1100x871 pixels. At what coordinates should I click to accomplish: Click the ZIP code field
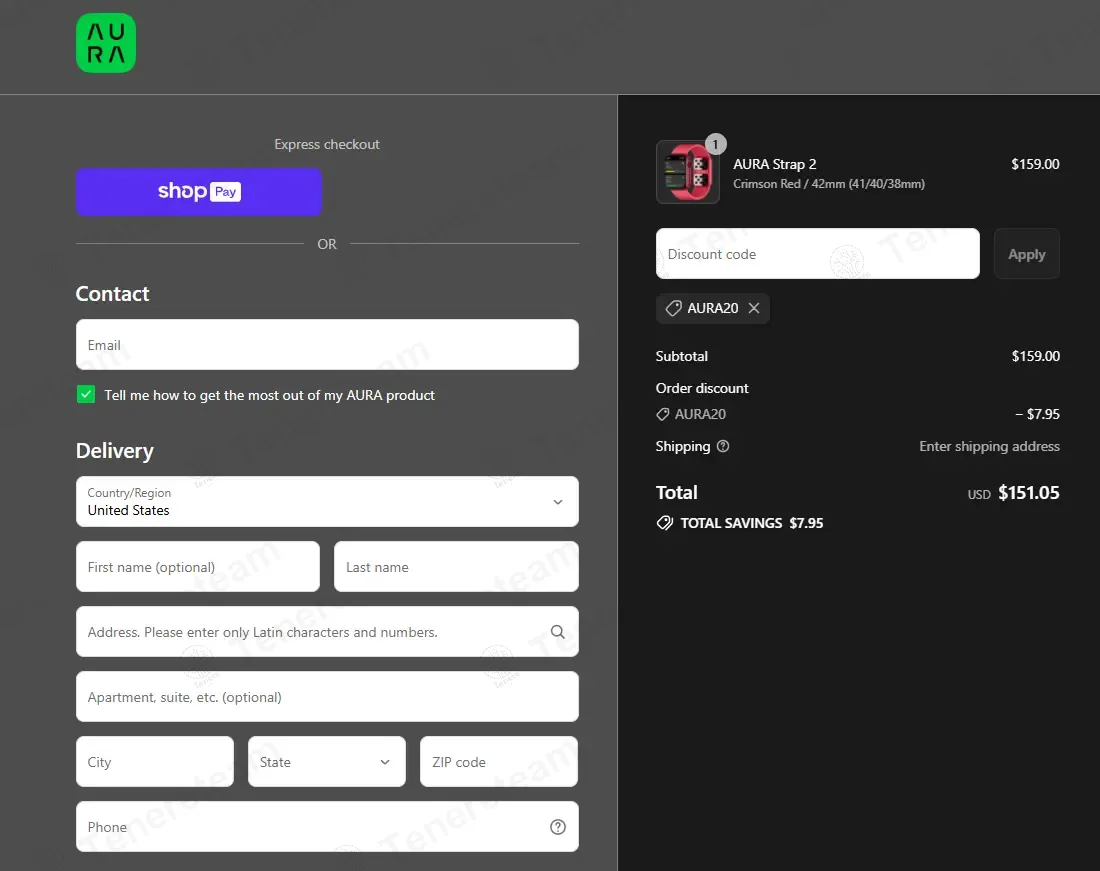498,762
